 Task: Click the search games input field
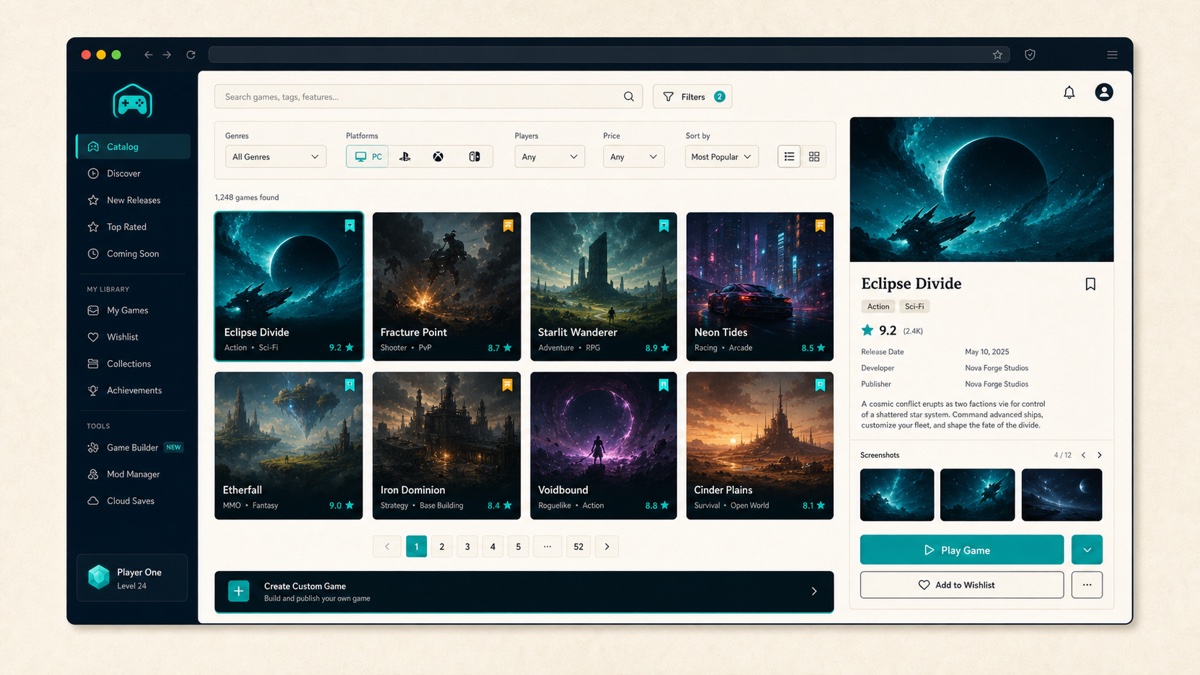coord(429,97)
